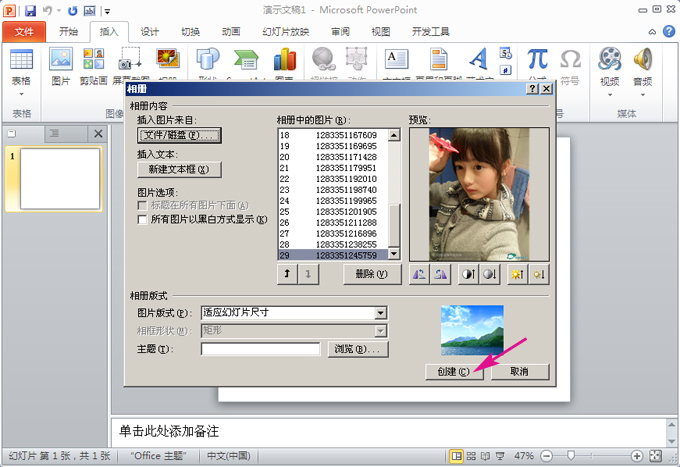The width and height of the screenshot is (680, 467).
Task: Expand the Table (表格) dropdown arrow
Action: [x=21, y=95]
